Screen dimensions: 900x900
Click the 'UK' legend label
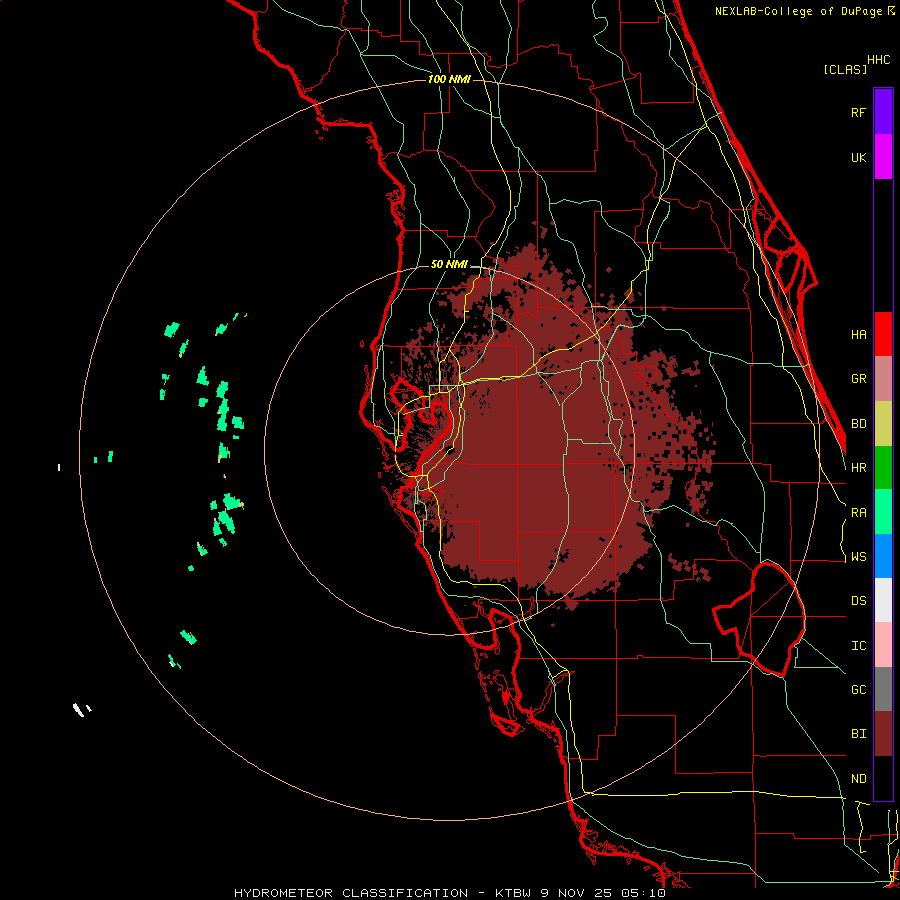[859, 157]
